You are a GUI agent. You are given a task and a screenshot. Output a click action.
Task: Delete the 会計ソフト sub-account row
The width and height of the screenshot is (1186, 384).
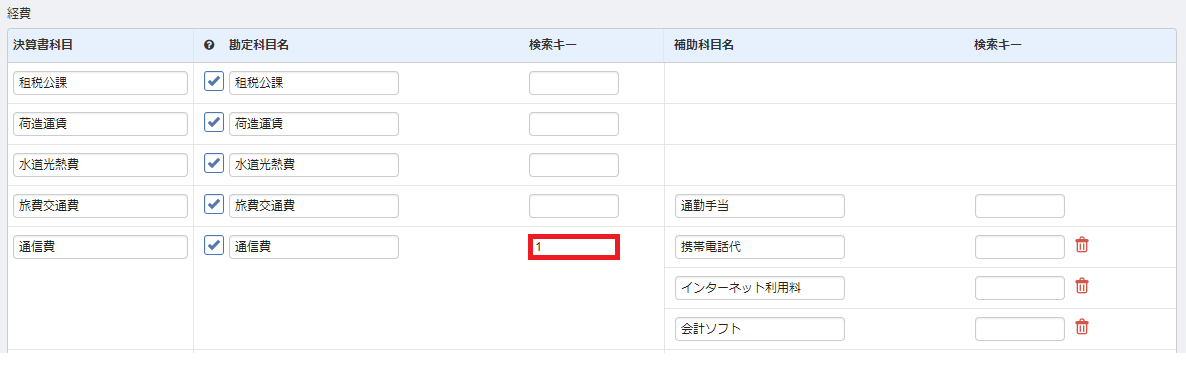coord(1082,327)
